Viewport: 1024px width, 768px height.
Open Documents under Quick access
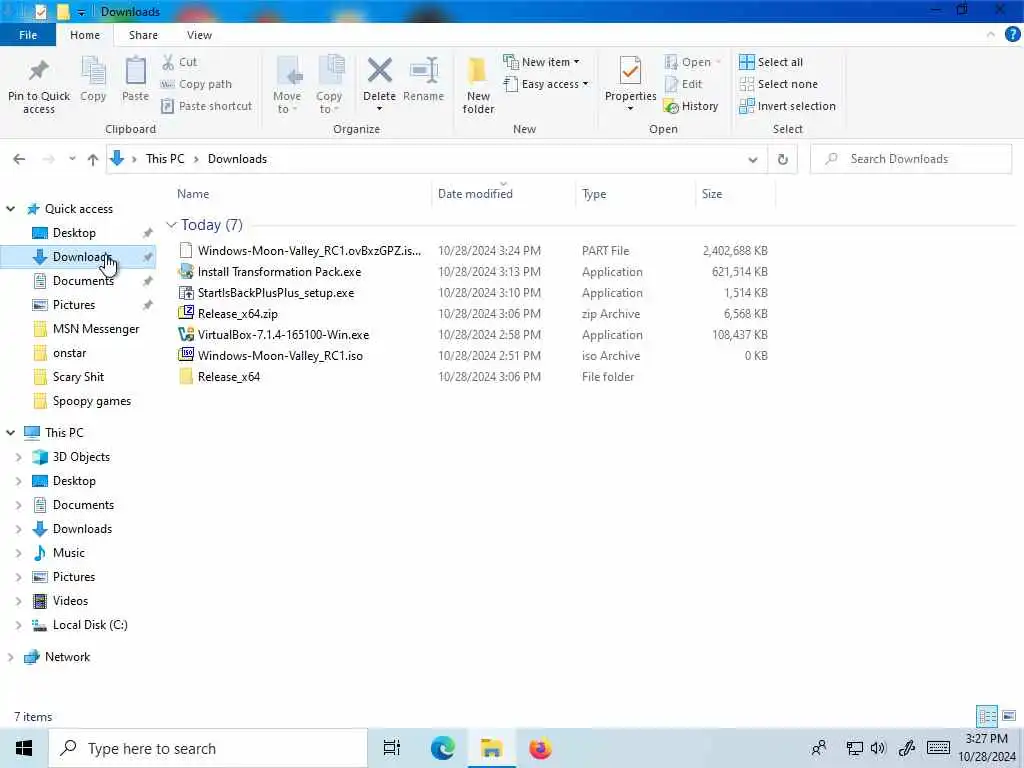tap(83, 281)
